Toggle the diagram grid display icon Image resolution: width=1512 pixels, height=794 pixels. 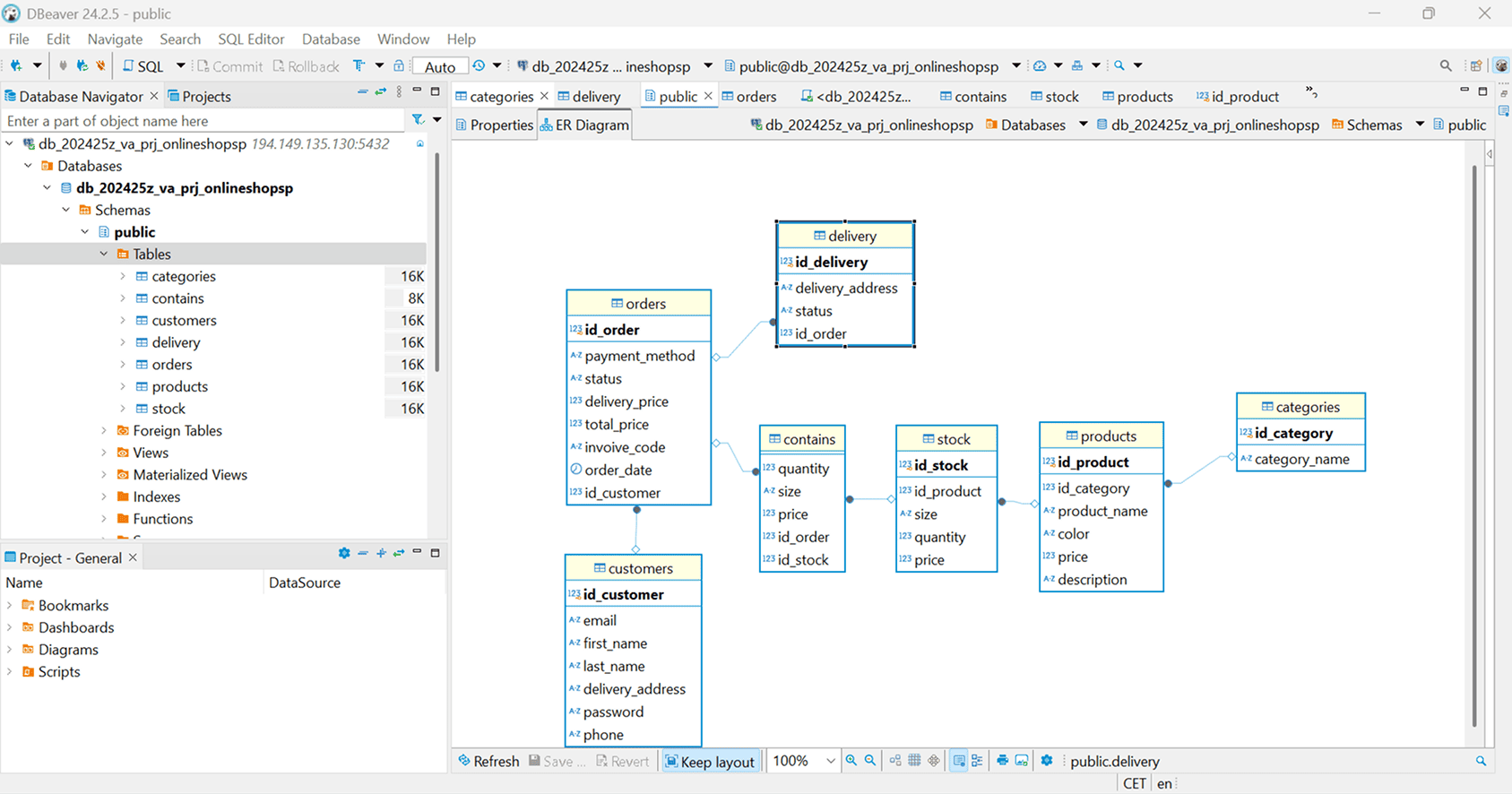point(914,761)
